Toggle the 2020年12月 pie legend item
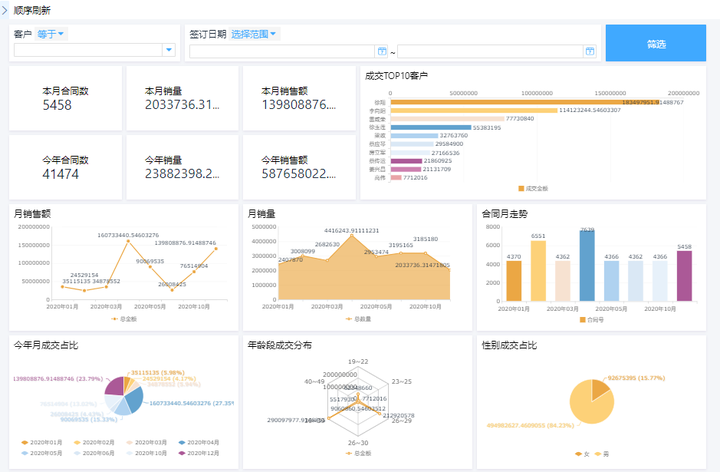 (199, 453)
